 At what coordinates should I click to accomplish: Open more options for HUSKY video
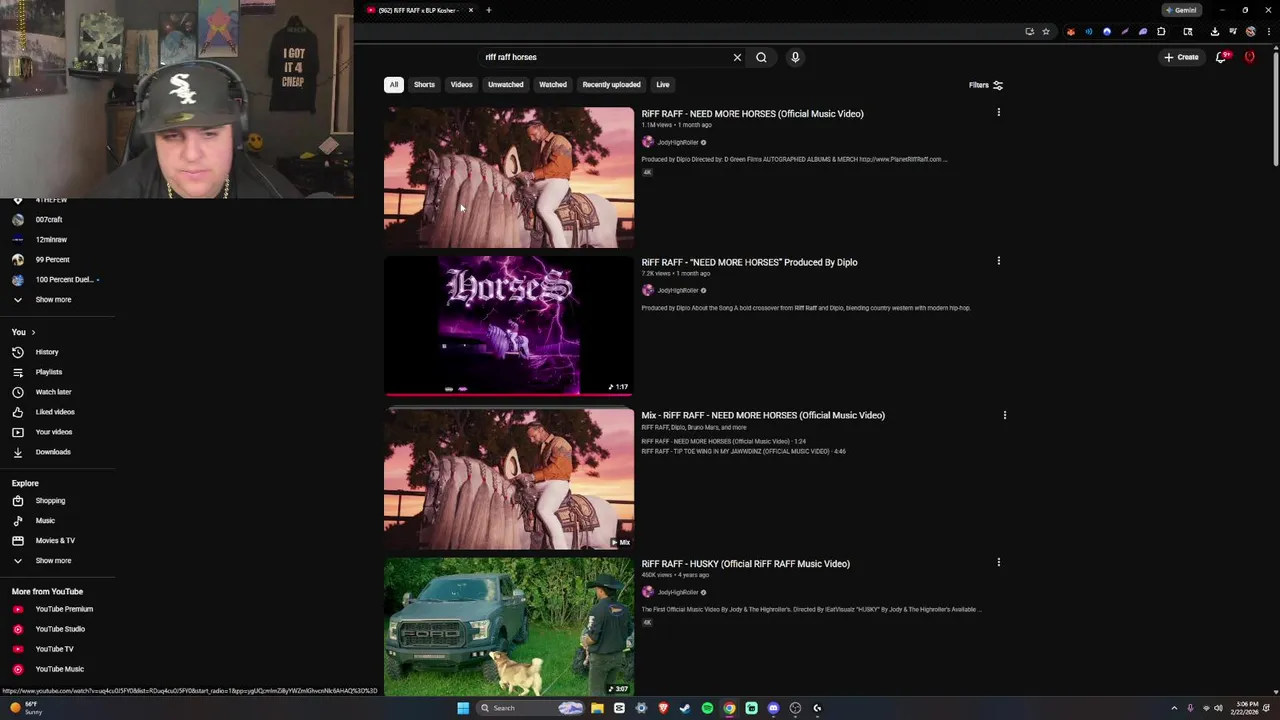tap(998, 562)
